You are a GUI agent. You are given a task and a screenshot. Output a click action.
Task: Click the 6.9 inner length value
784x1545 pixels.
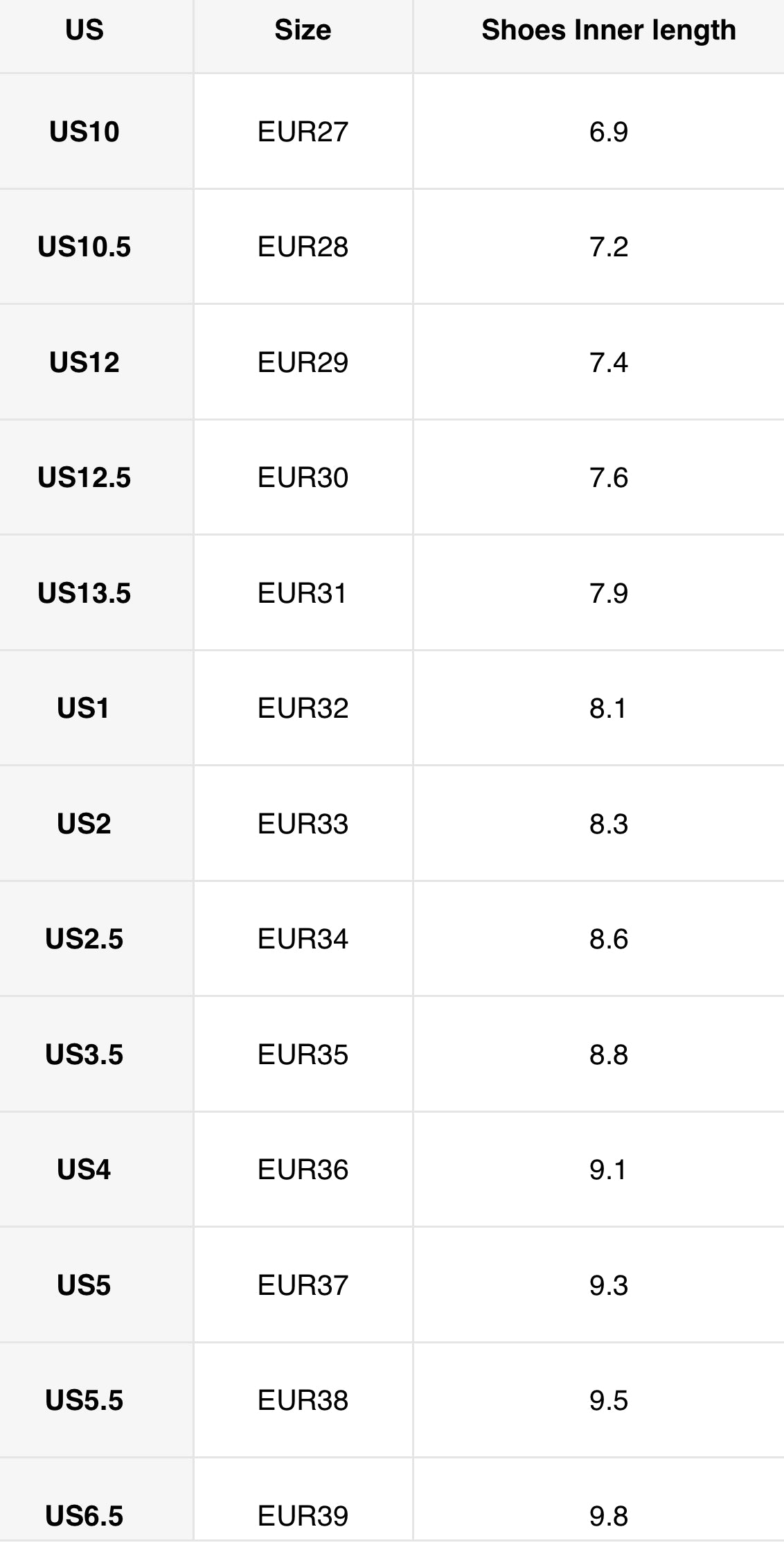(x=608, y=132)
